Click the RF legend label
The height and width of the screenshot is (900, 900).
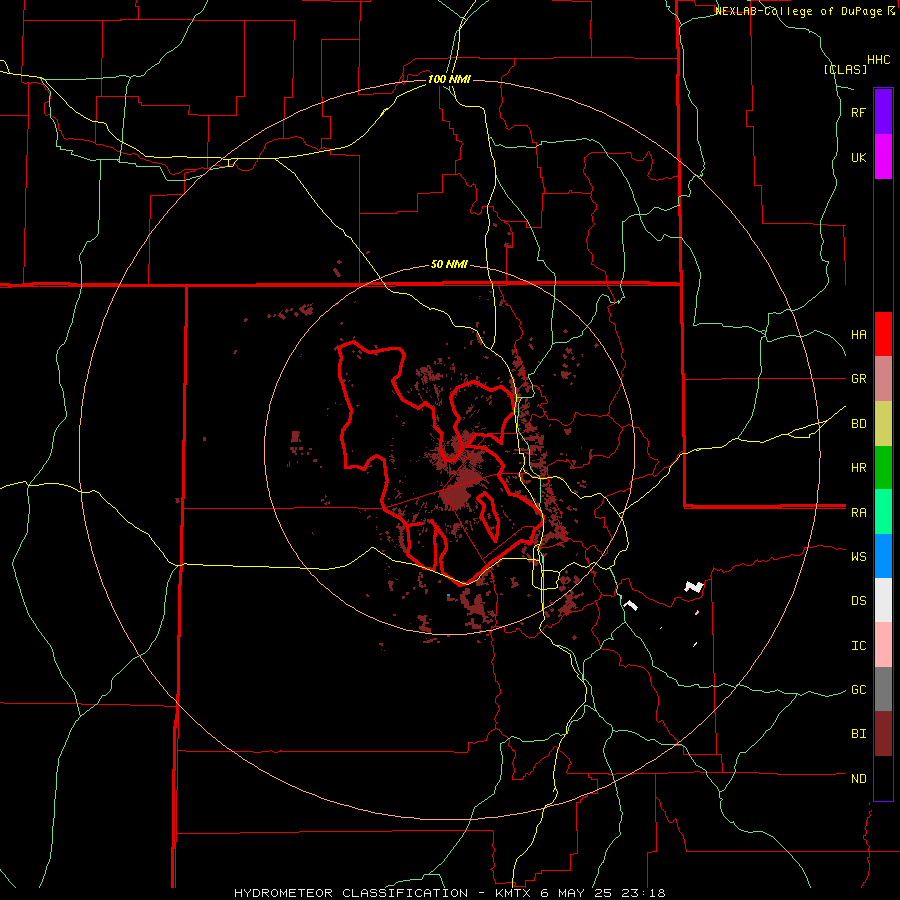[x=858, y=112]
